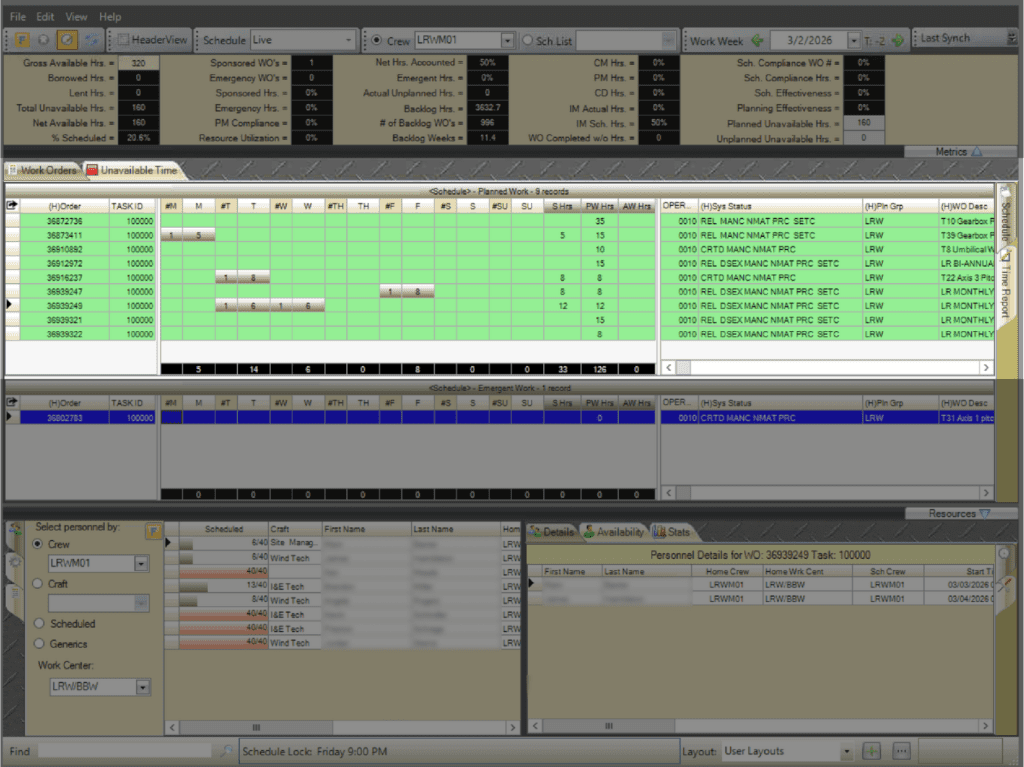1024x767 pixels.
Task: Click the previous work week green arrow
Action: (757, 40)
